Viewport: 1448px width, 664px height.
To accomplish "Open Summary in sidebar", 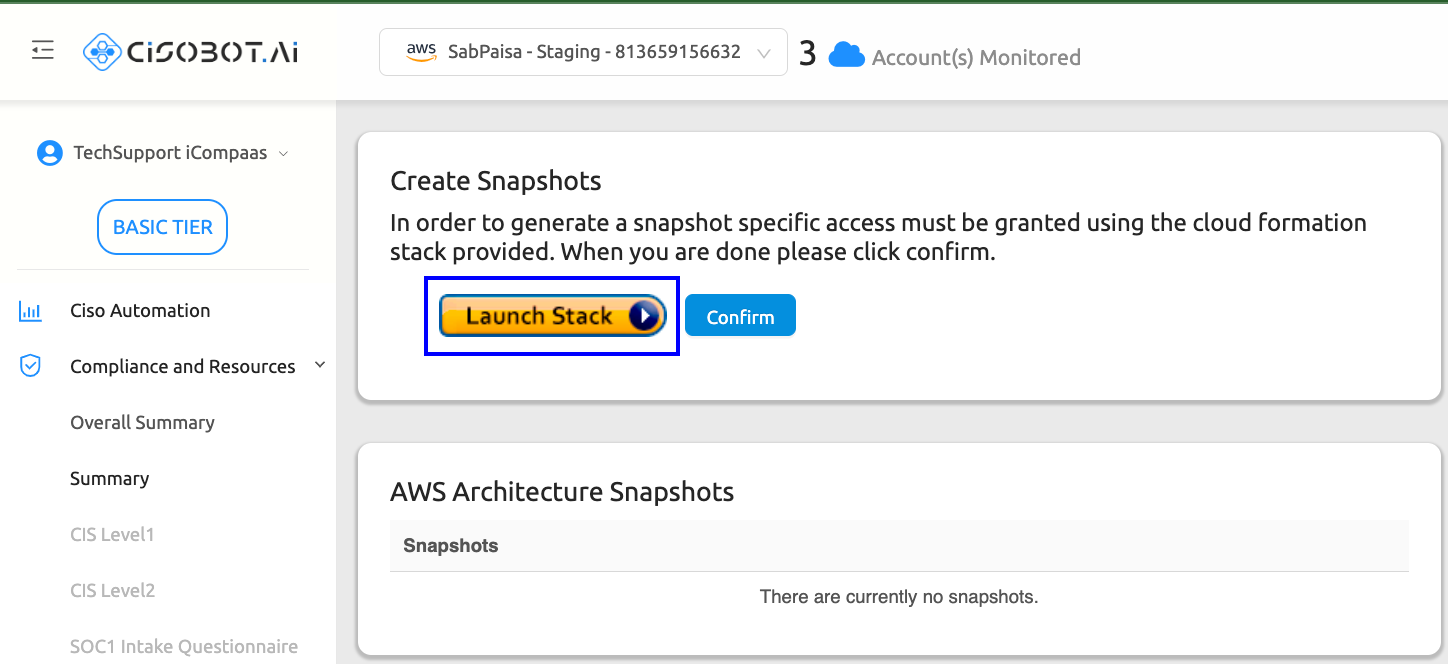I will pyautogui.click(x=109, y=478).
